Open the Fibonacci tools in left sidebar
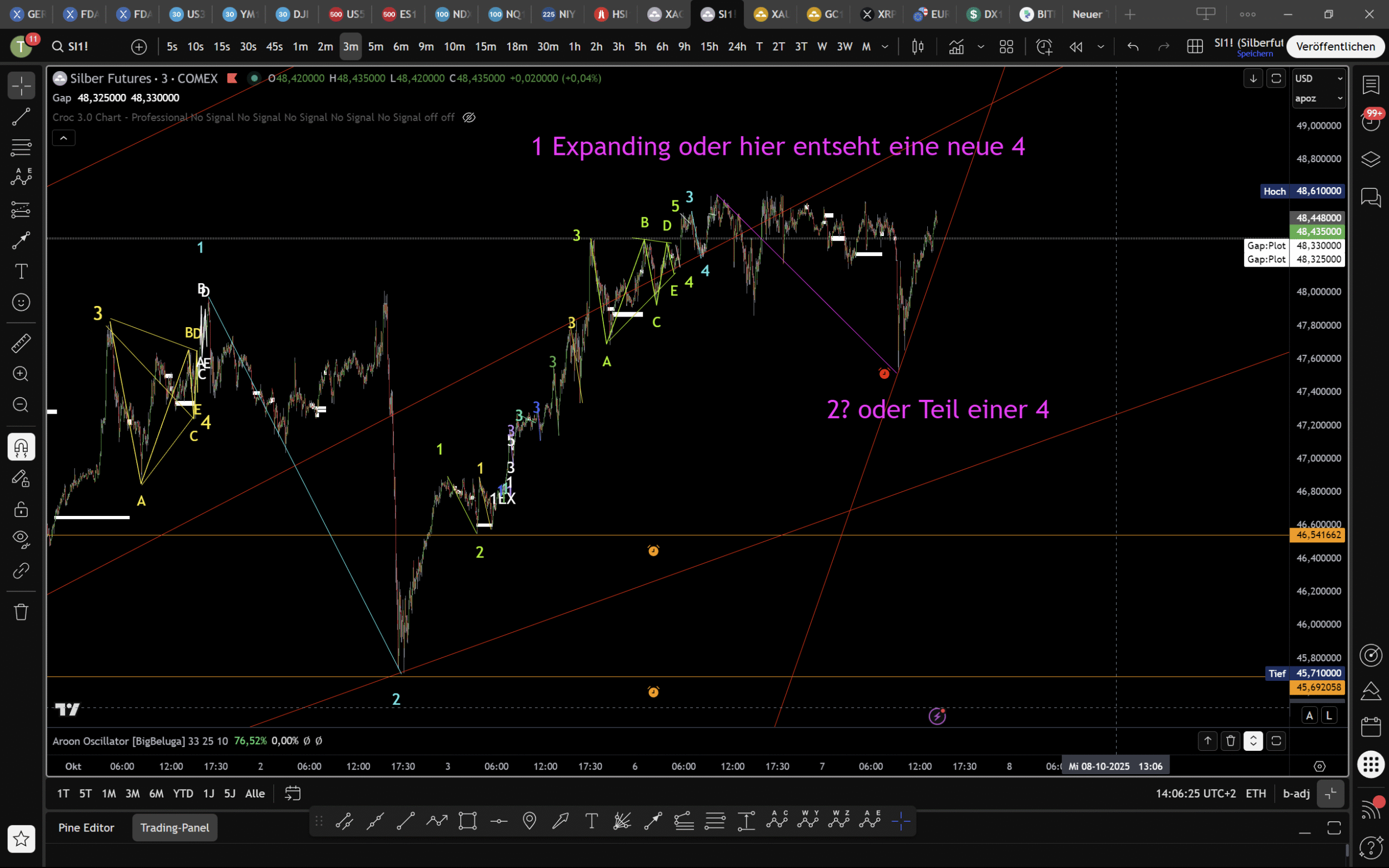Image resolution: width=1389 pixels, height=868 pixels. pos(21,148)
